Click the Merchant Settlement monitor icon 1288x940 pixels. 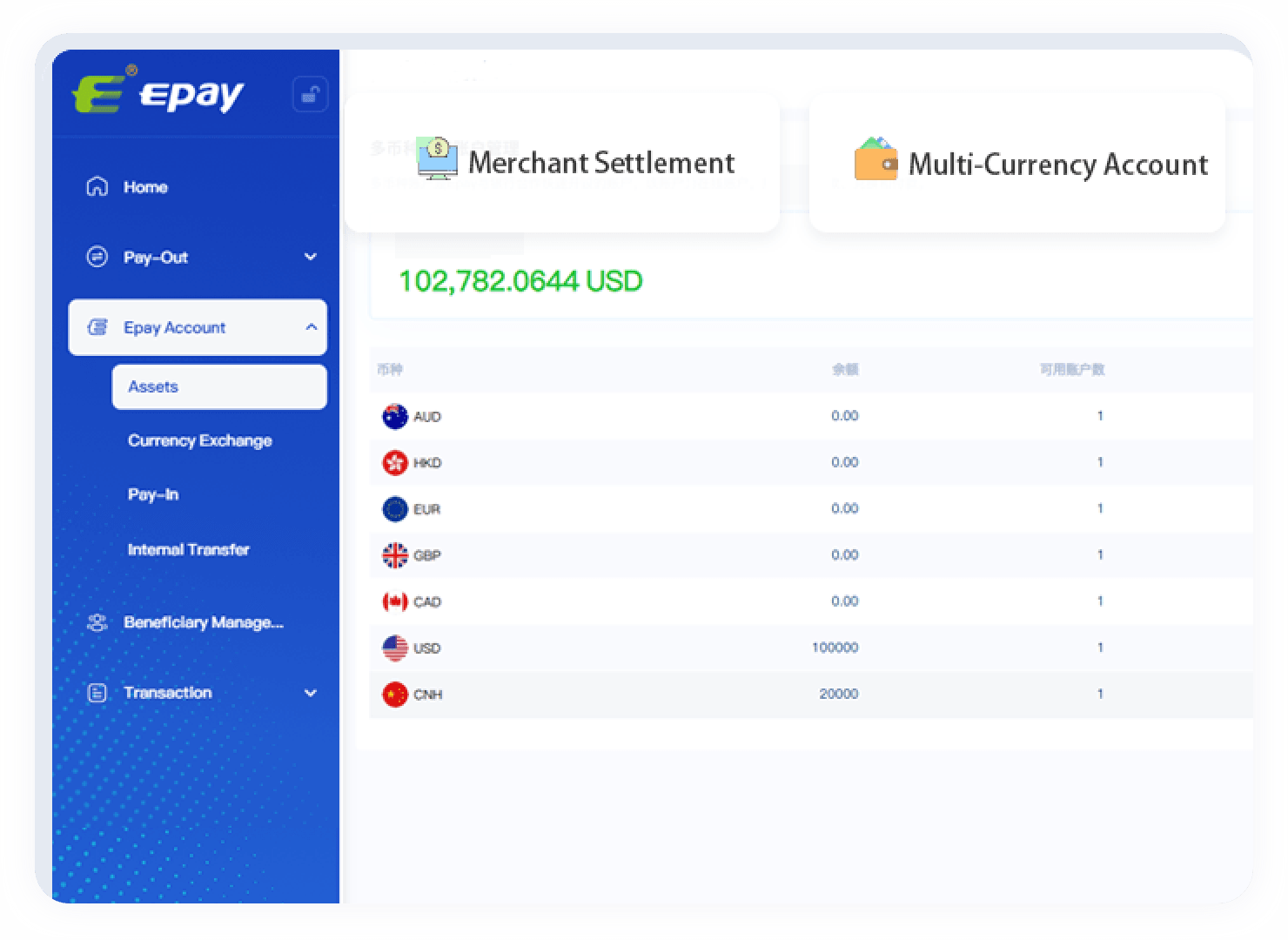pyautogui.click(x=438, y=158)
